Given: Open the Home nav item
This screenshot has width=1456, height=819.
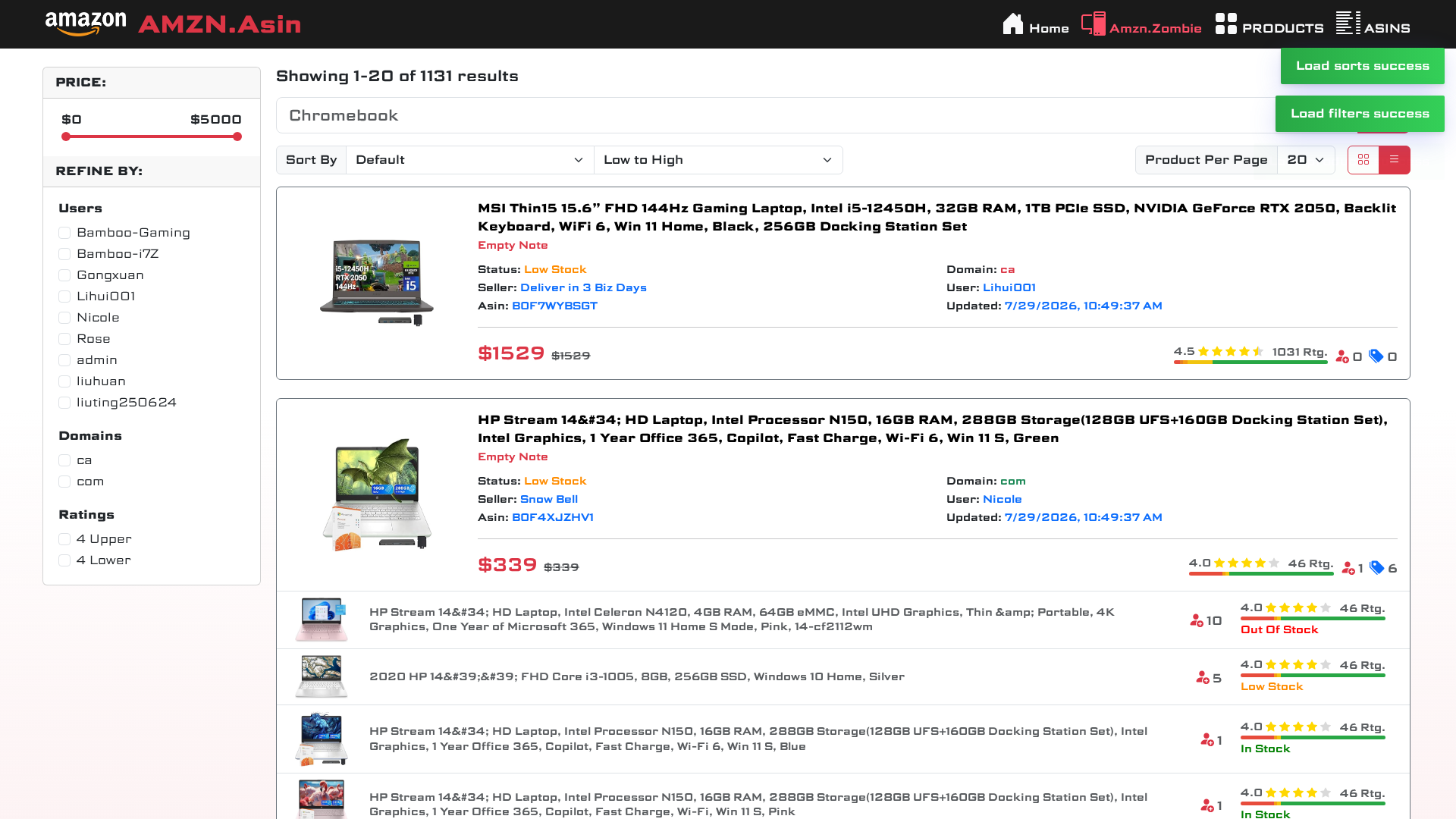Looking at the screenshot, I should coord(1036,24).
